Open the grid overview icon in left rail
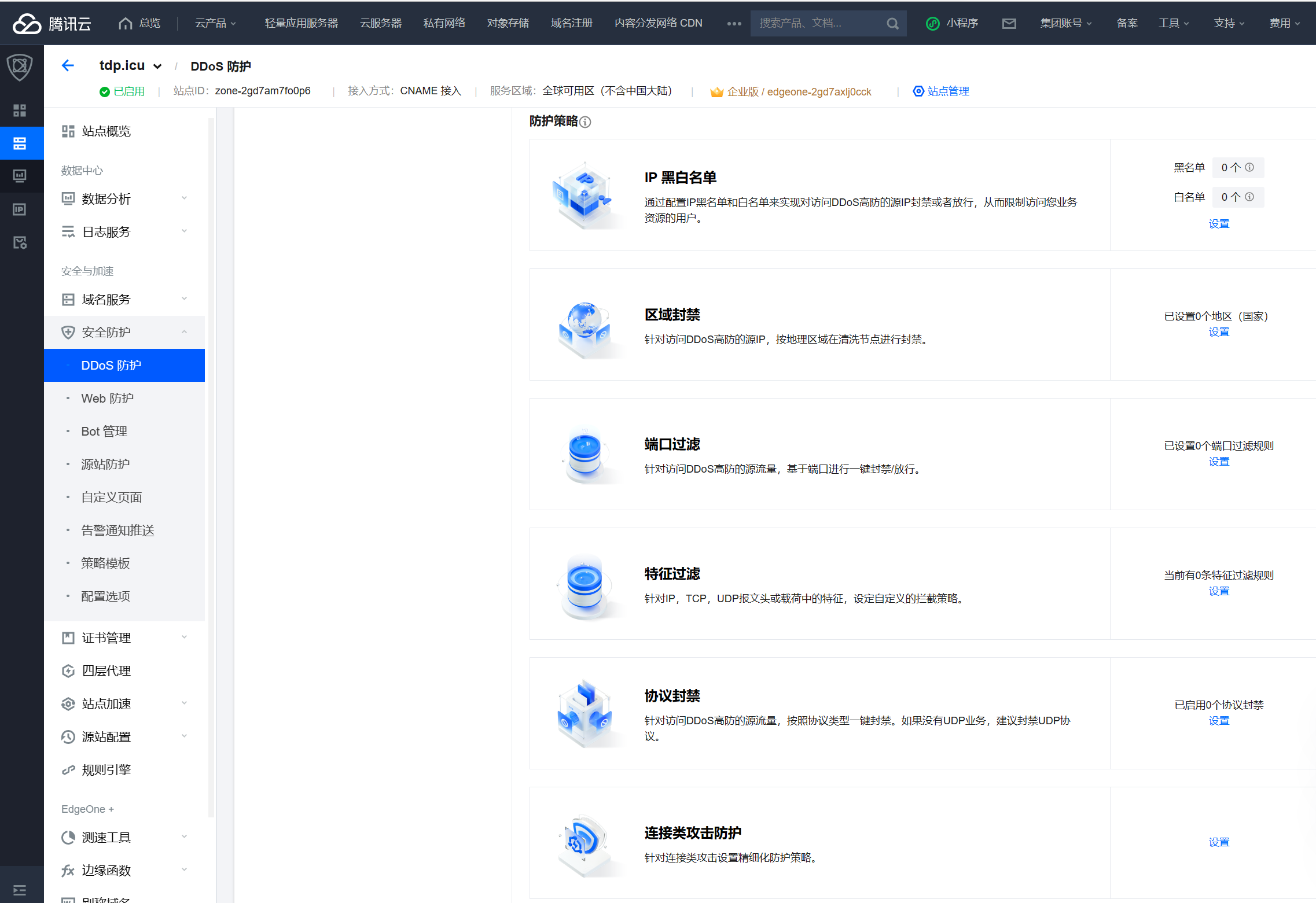Viewport: 1316px width, 903px height. click(20, 110)
